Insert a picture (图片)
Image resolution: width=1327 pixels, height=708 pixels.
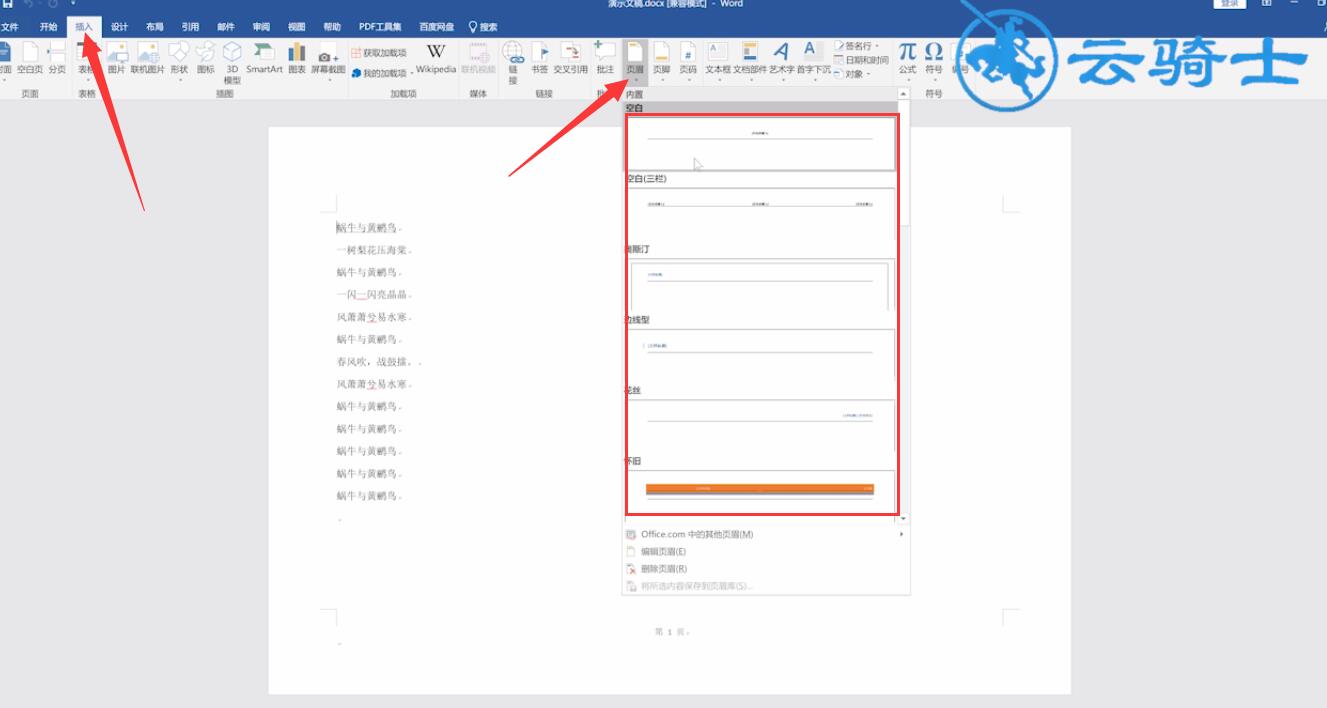(x=117, y=59)
